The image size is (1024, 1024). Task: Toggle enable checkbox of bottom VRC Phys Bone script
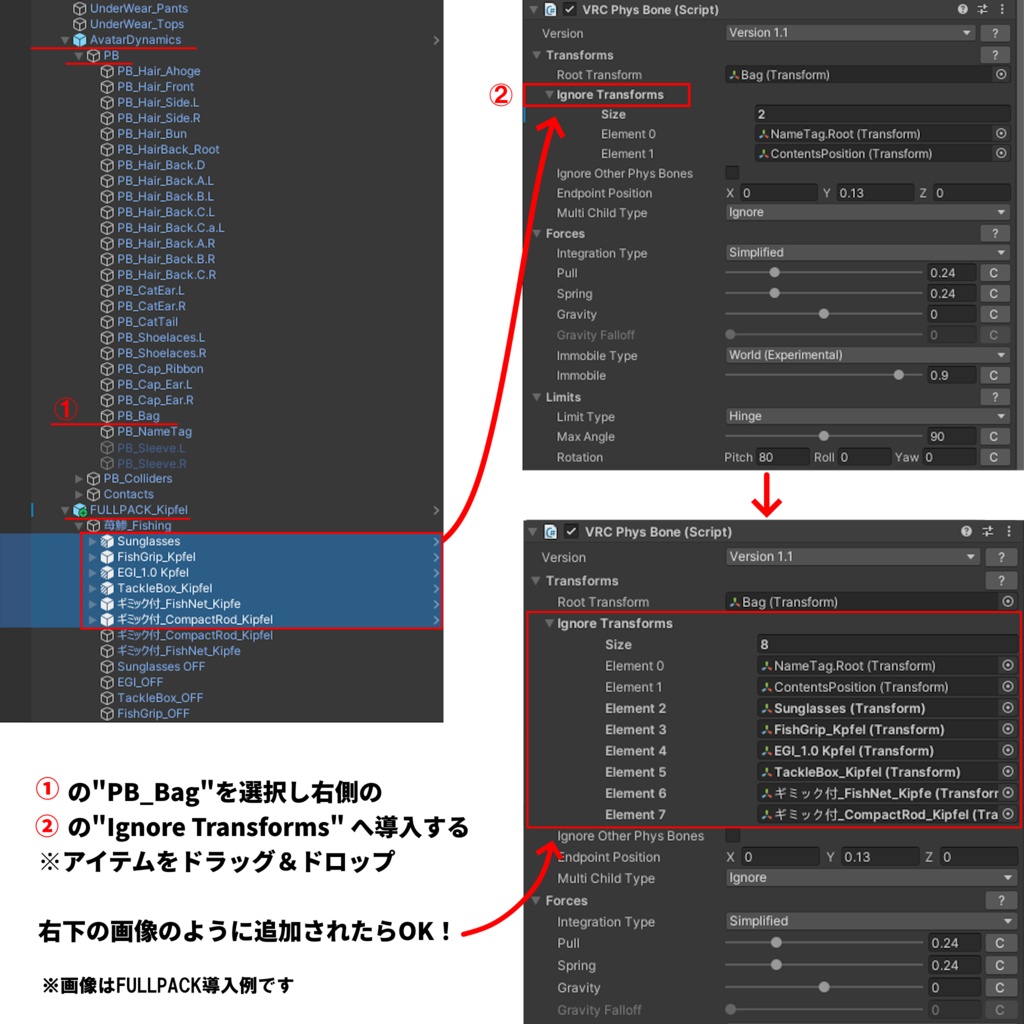coord(571,531)
